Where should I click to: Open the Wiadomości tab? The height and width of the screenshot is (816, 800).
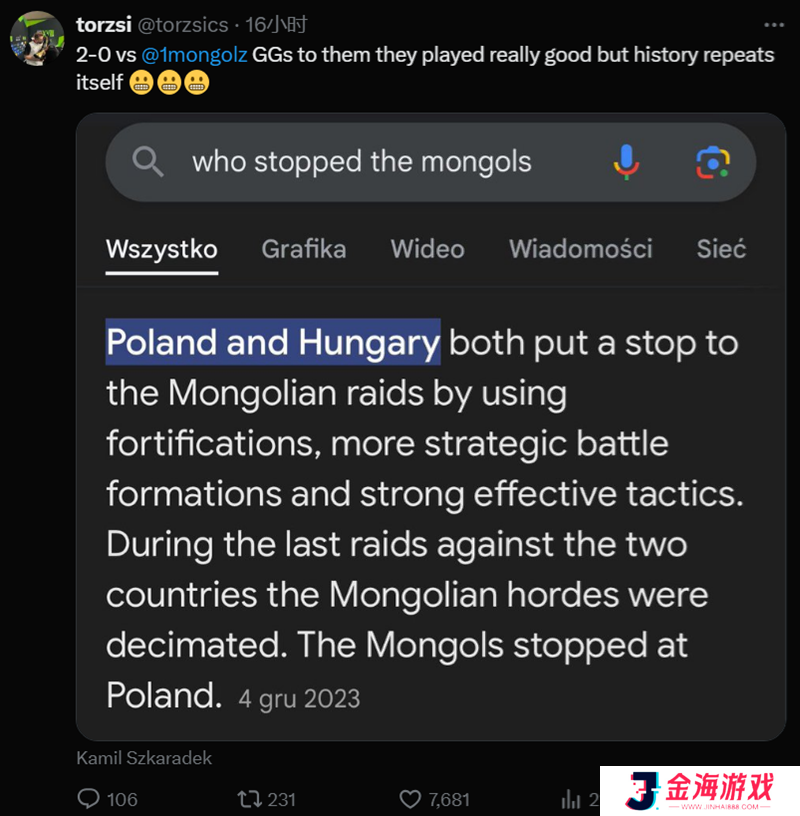tap(580, 249)
